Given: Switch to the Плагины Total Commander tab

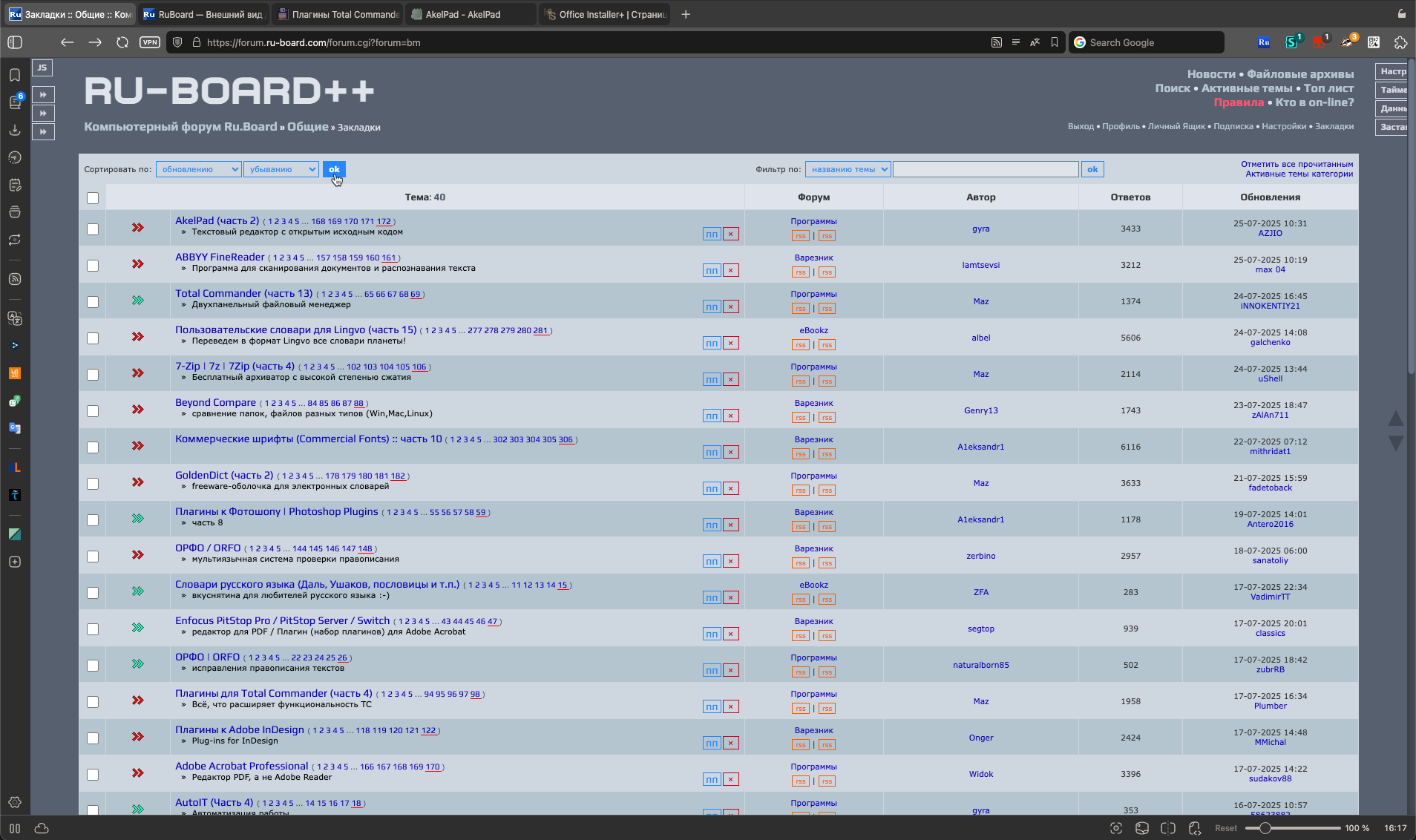Looking at the screenshot, I should [338, 14].
